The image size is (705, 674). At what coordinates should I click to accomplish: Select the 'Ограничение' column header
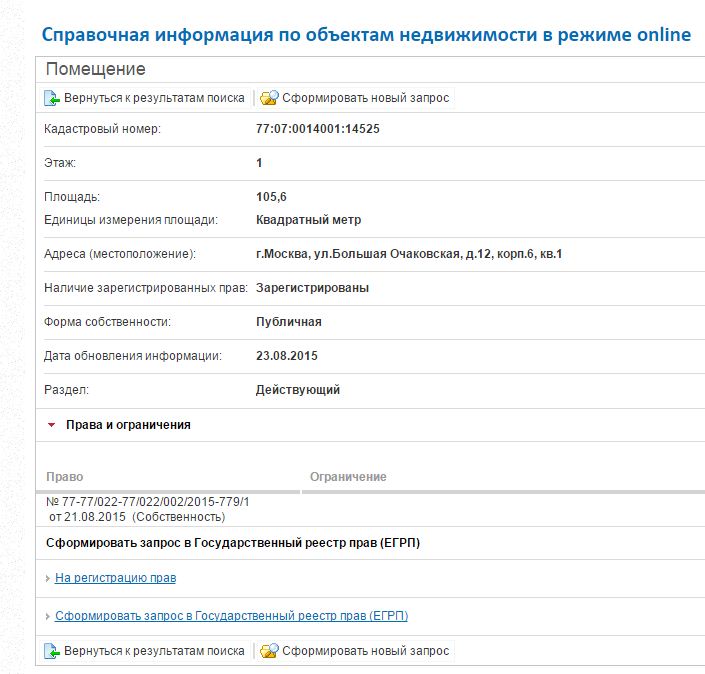(x=348, y=477)
